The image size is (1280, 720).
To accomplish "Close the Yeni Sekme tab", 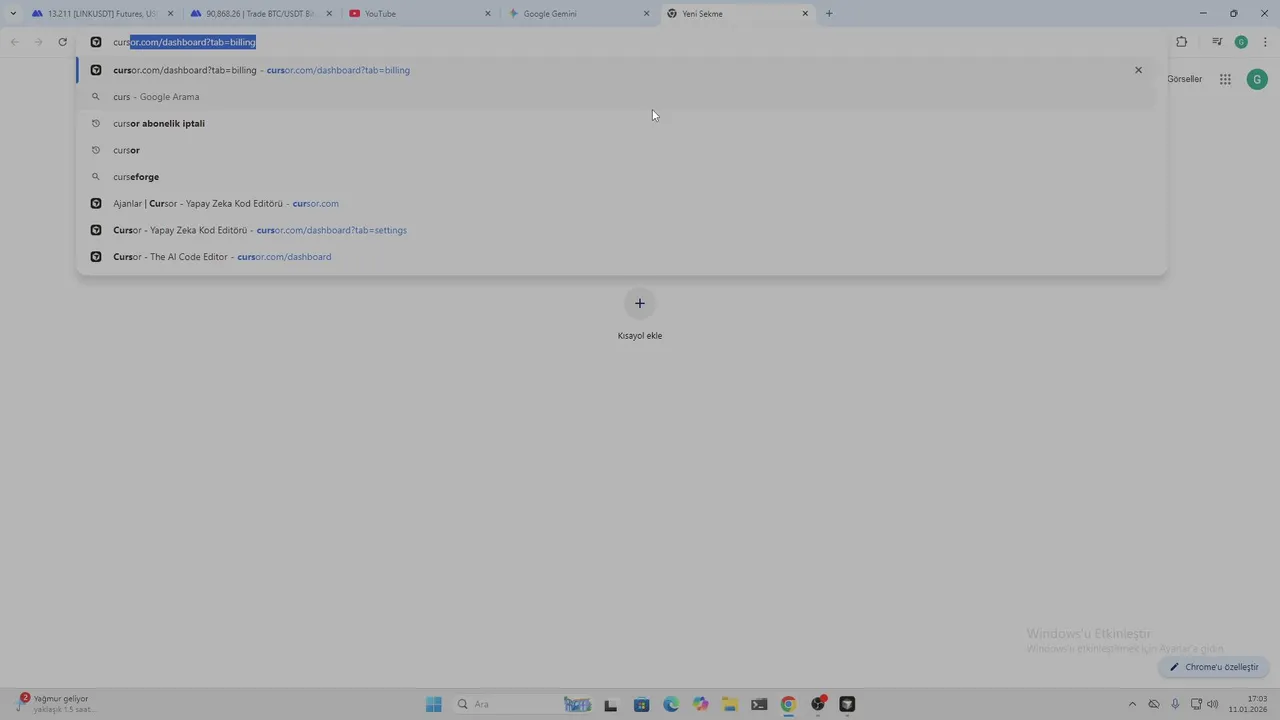I will (x=805, y=13).
